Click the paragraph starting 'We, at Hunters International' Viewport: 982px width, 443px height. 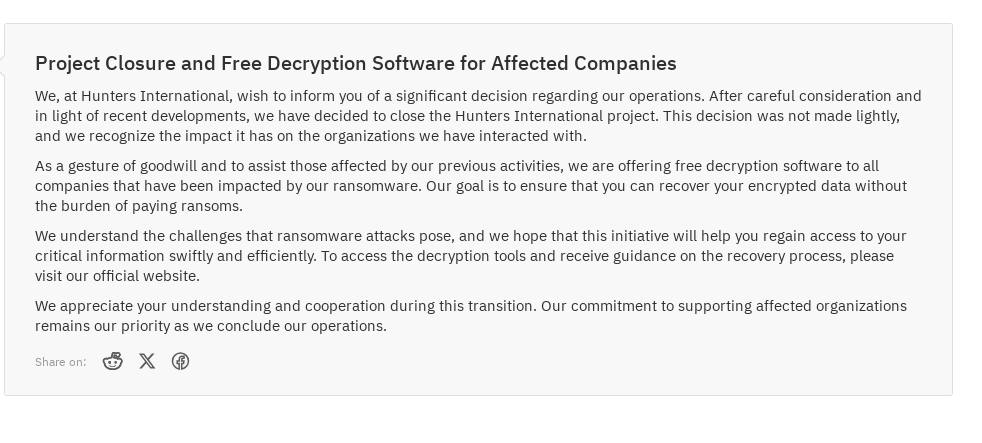(x=478, y=116)
